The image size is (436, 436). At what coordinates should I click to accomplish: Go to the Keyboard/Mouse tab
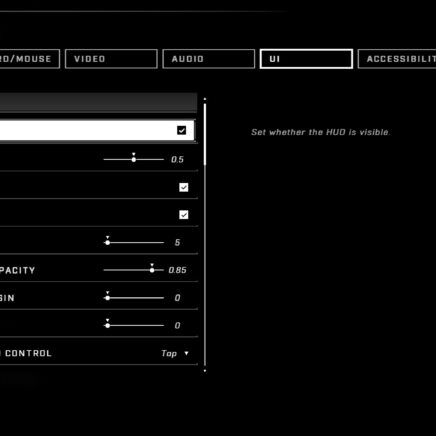[30, 59]
